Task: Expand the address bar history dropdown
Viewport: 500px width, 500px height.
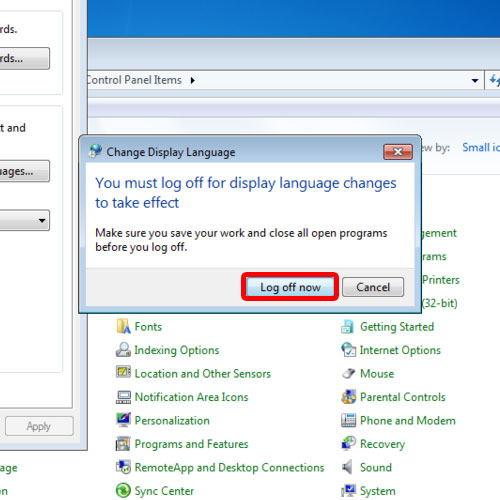Action: coord(475,80)
